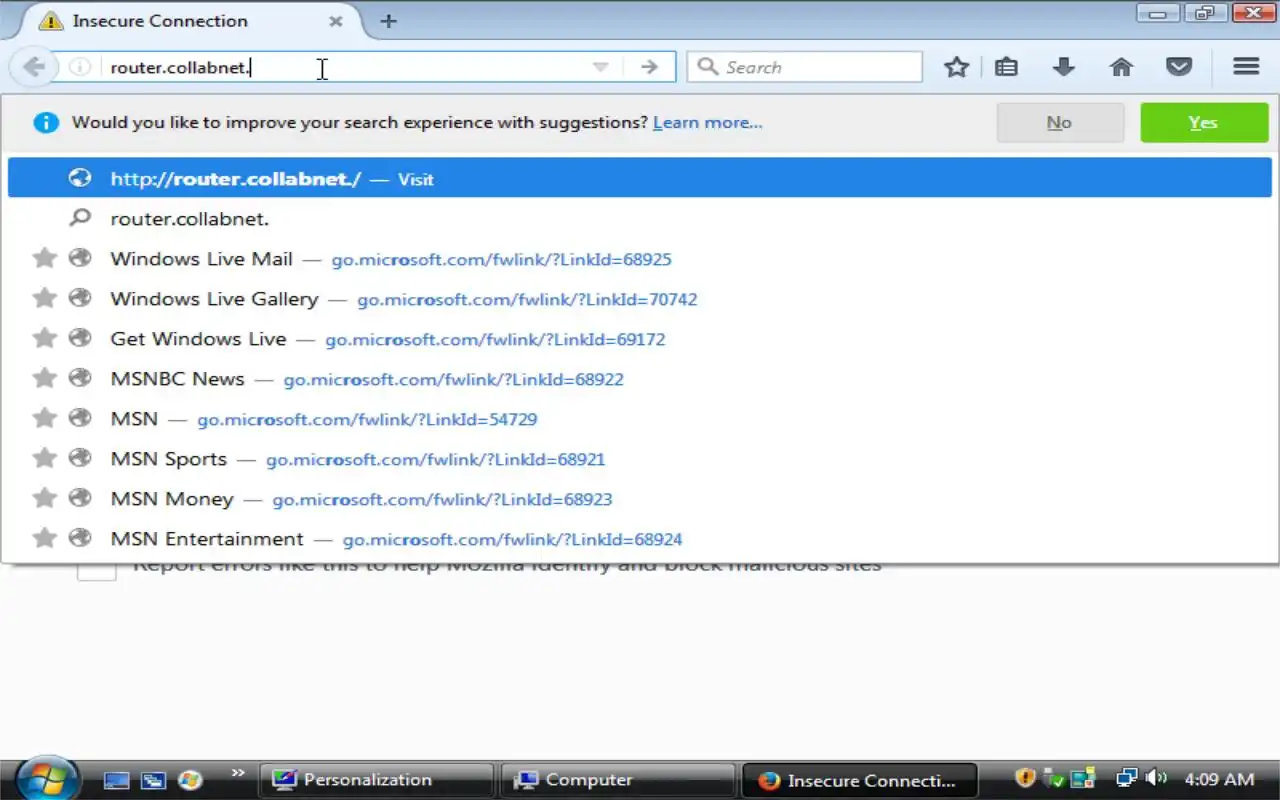Click the magnifier icon beside router.collabnet. search
The width and height of the screenshot is (1280, 800).
tap(80, 218)
